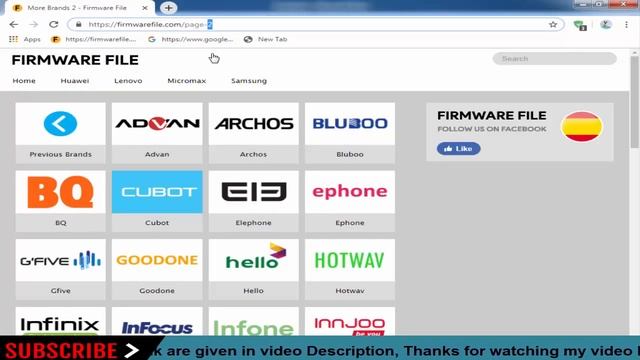Open the Chrome profile avatar
The image size is (640, 360).
coord(606,24)
